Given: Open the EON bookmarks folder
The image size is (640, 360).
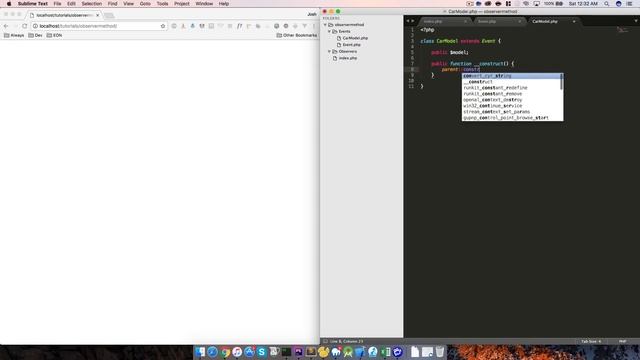Looking at the screenshot, I should pos(54,36).
